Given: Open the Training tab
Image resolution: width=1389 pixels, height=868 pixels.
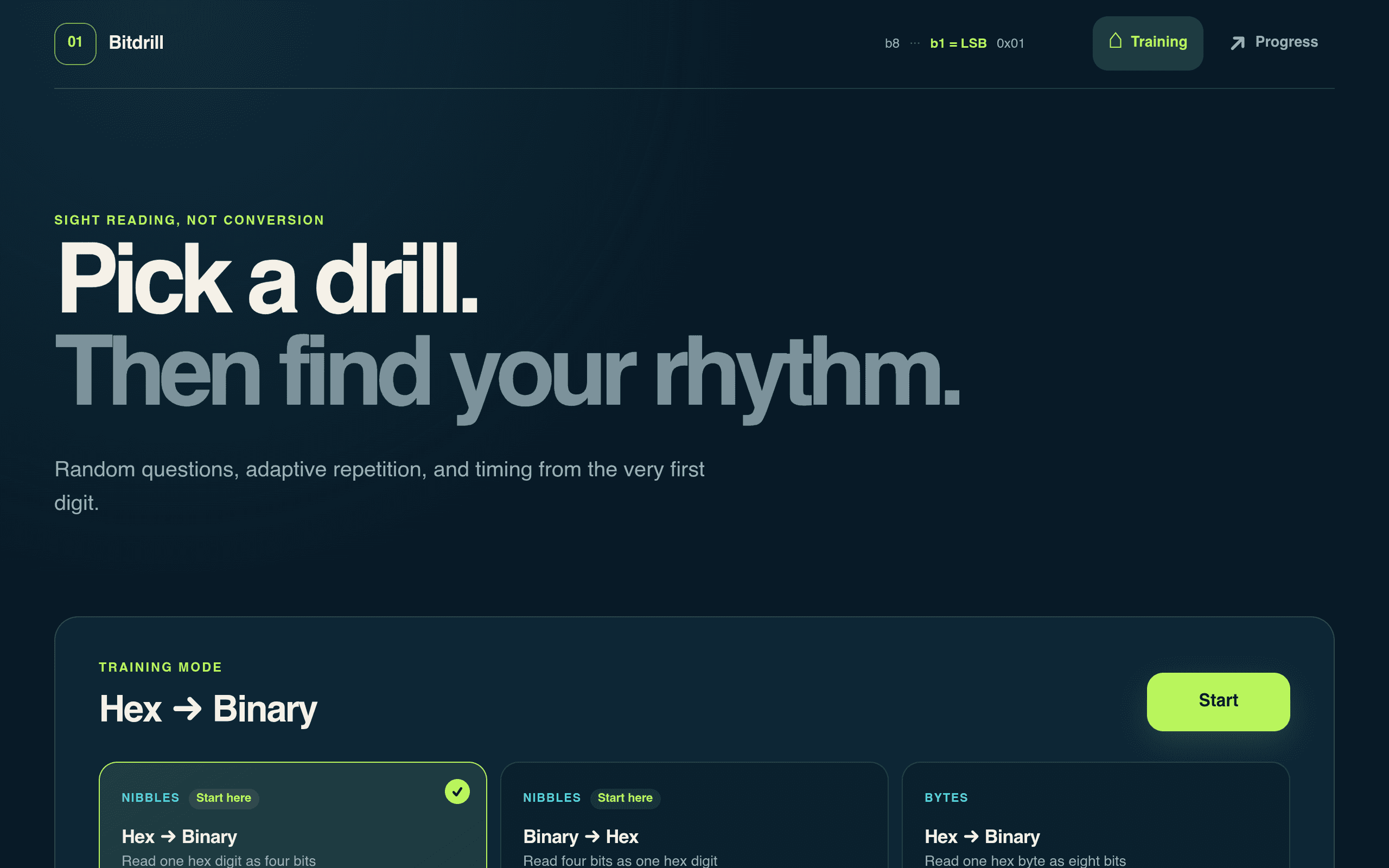Looking at the screenshot, I should [1148, 43].
